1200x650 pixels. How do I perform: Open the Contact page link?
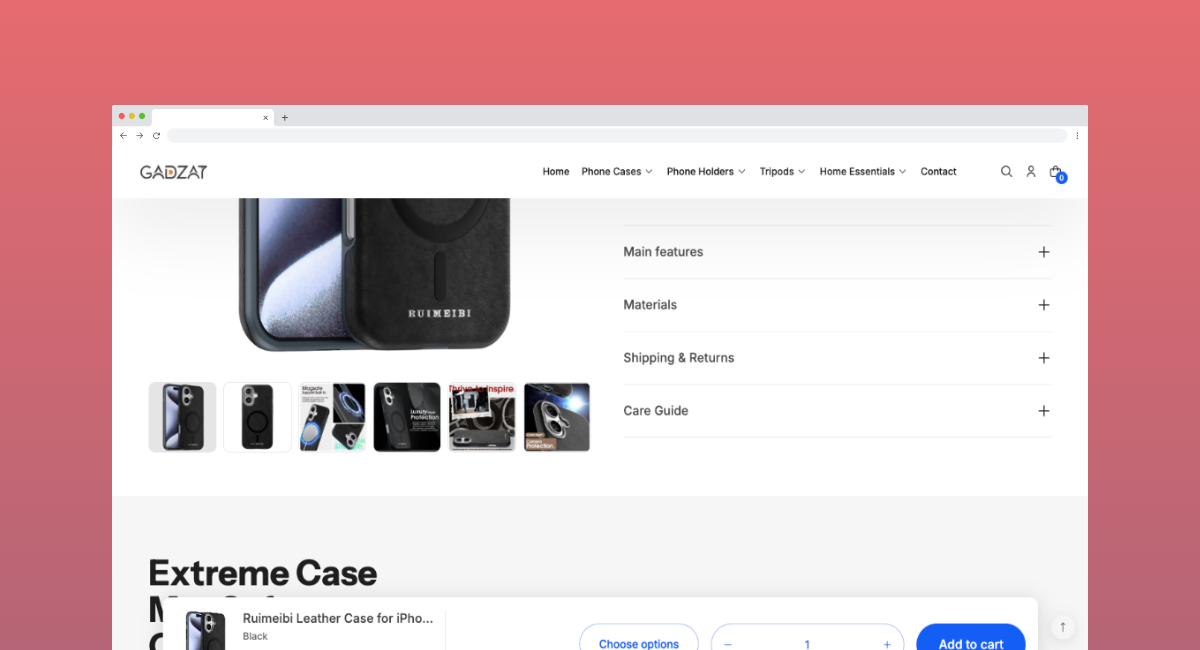tap(938, 171)
